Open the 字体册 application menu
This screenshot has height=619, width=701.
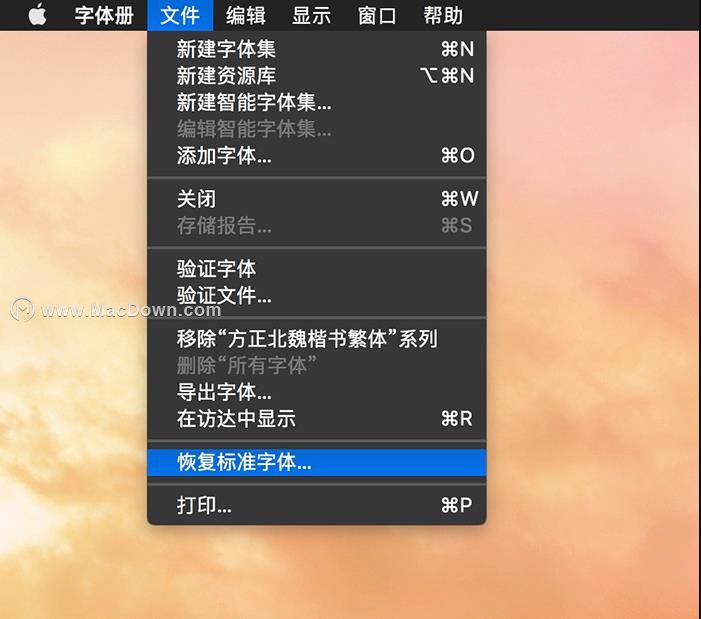[104, 15]
